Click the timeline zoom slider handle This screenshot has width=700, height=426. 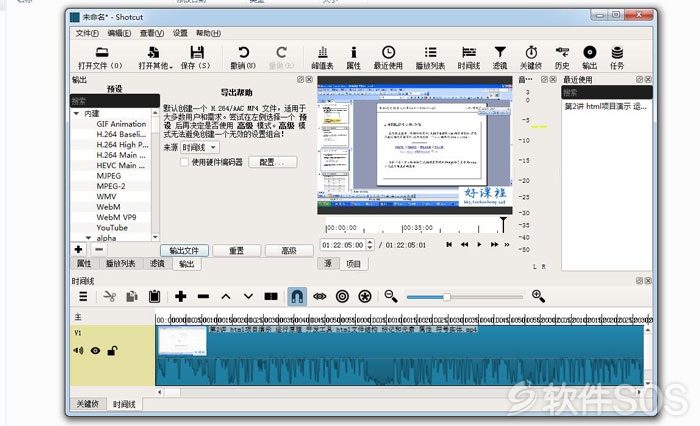(446, 297)
